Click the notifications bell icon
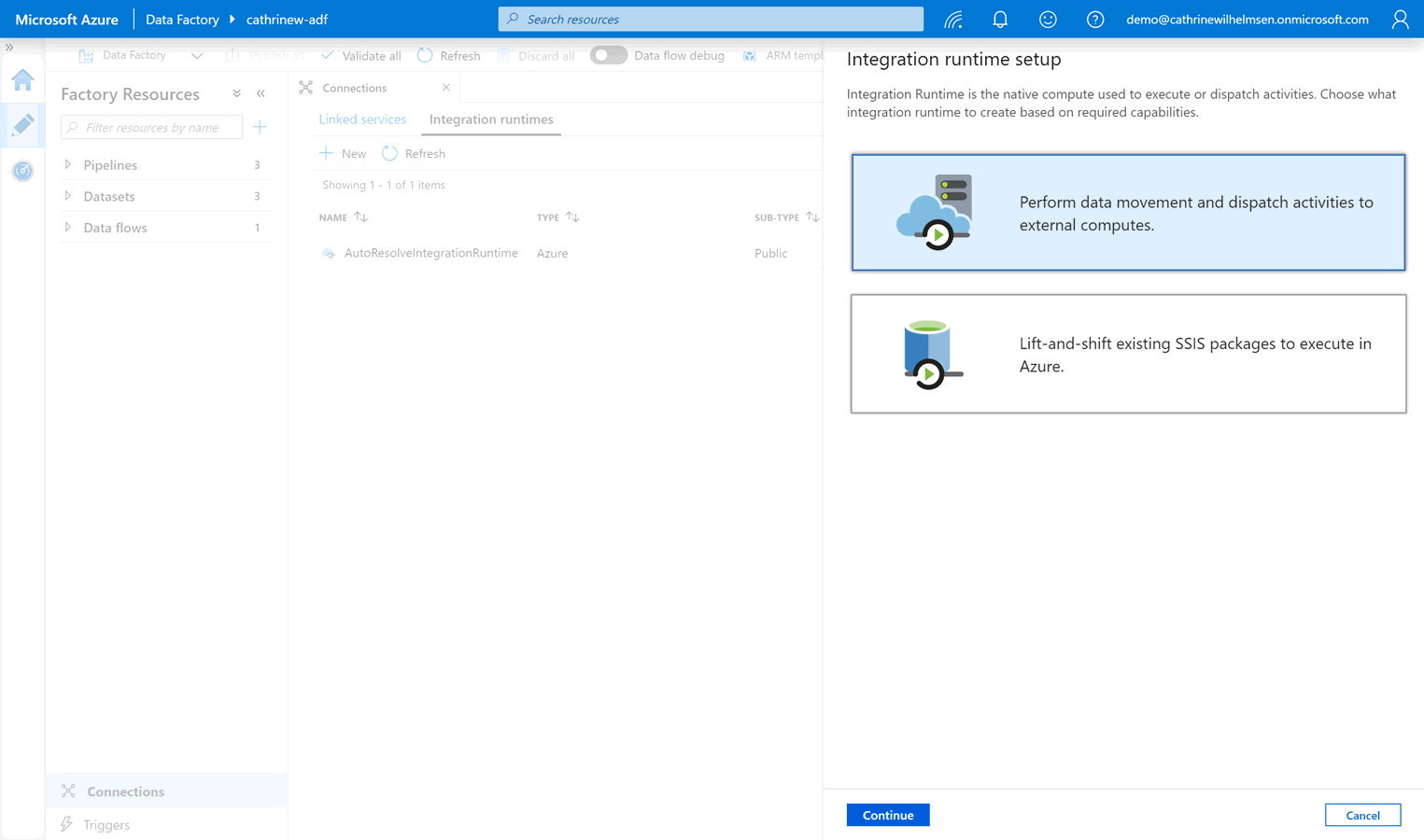The height and width of the screenshot is (840, 1424). [1000, 20]
